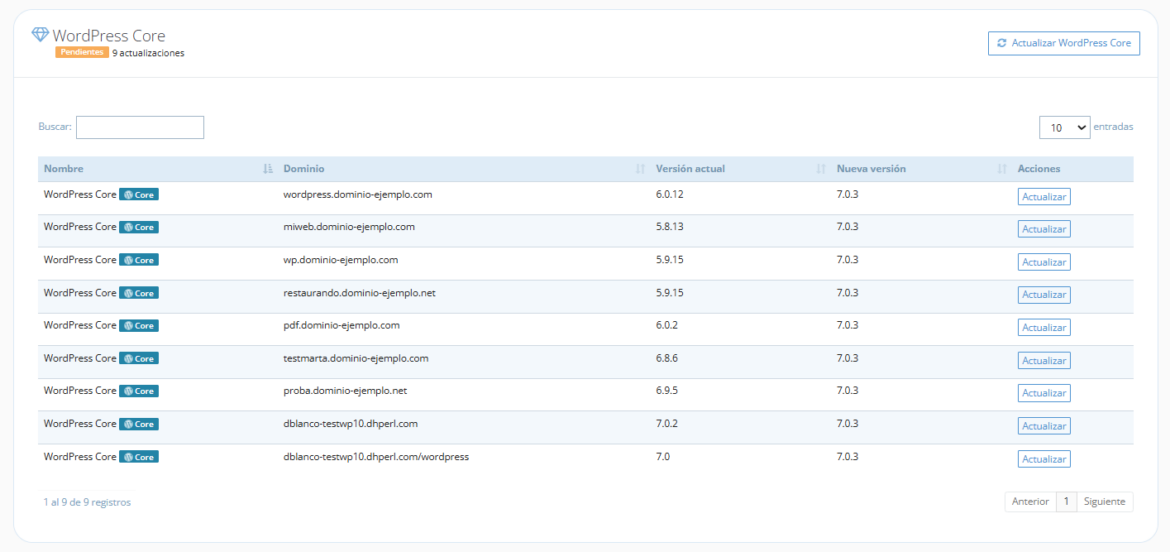Click Core badge in proba.dominio-ejemplo.net row

139,391
